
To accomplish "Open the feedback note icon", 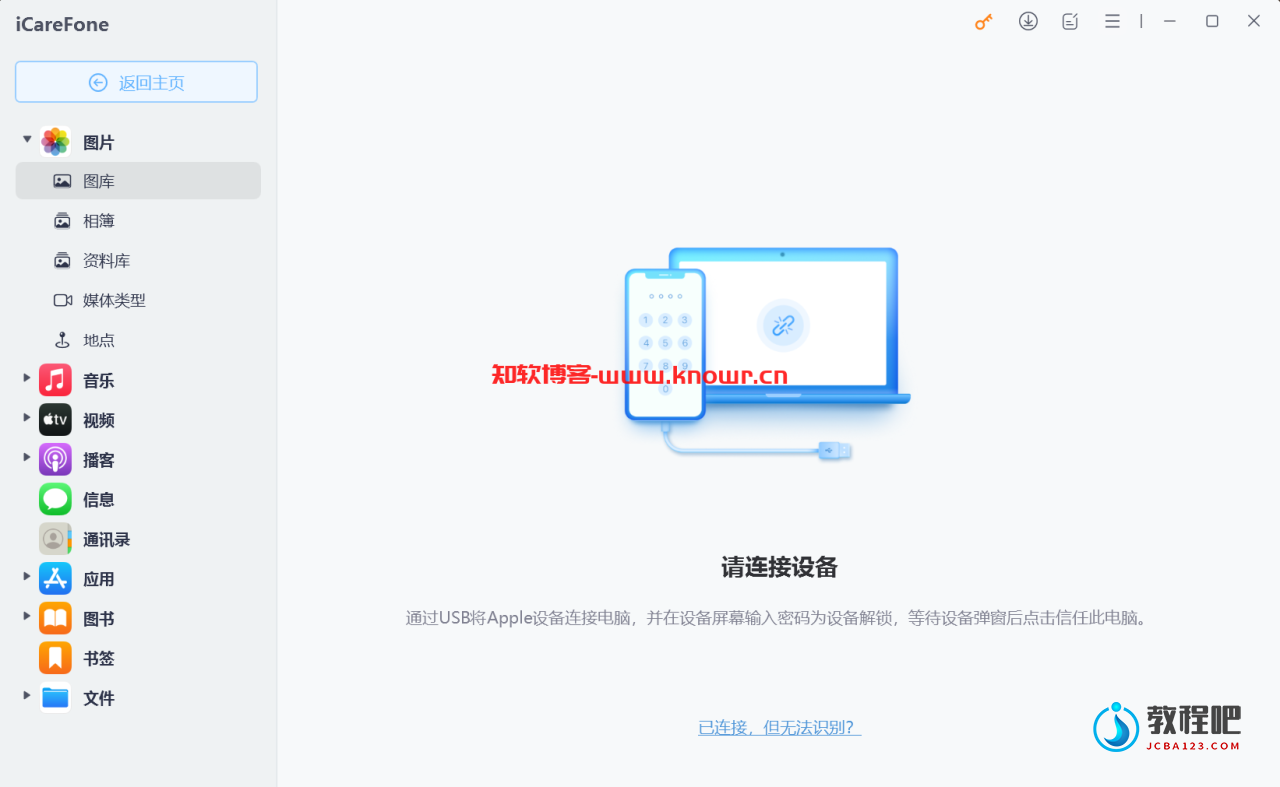I will 1070,21.
